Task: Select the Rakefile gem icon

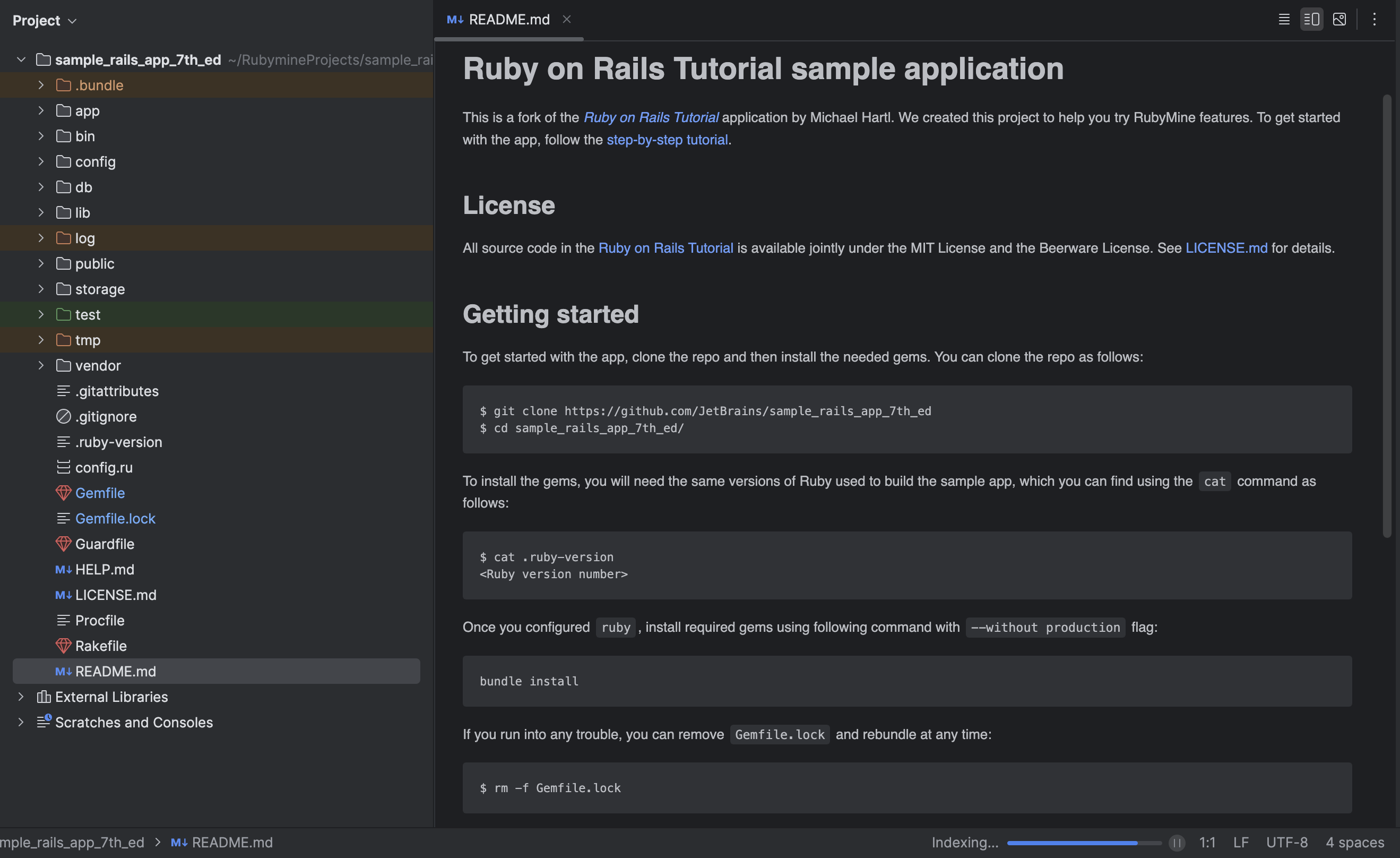Action: coord(63,646)
